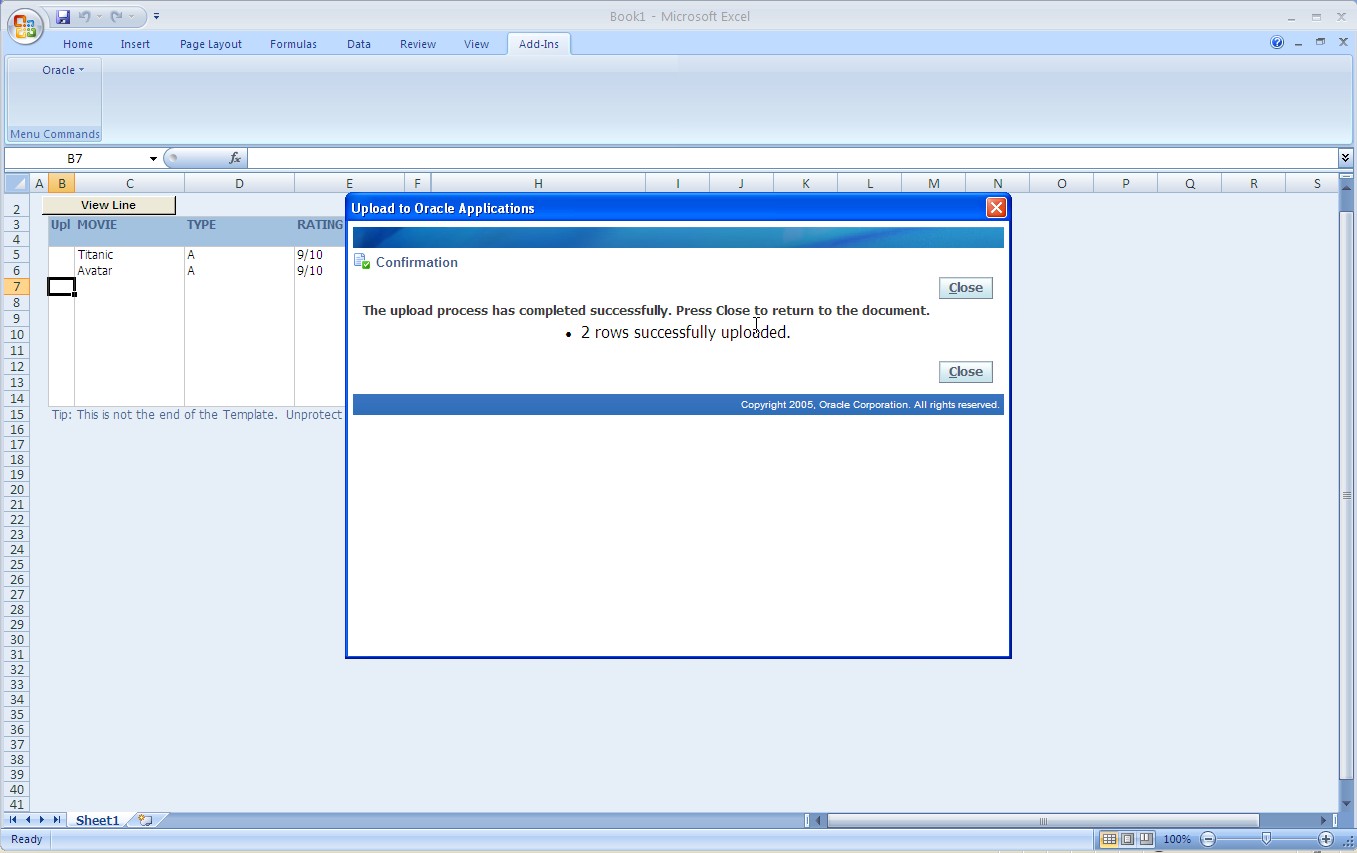Open the Office button menu

click(x=25, y=25)
